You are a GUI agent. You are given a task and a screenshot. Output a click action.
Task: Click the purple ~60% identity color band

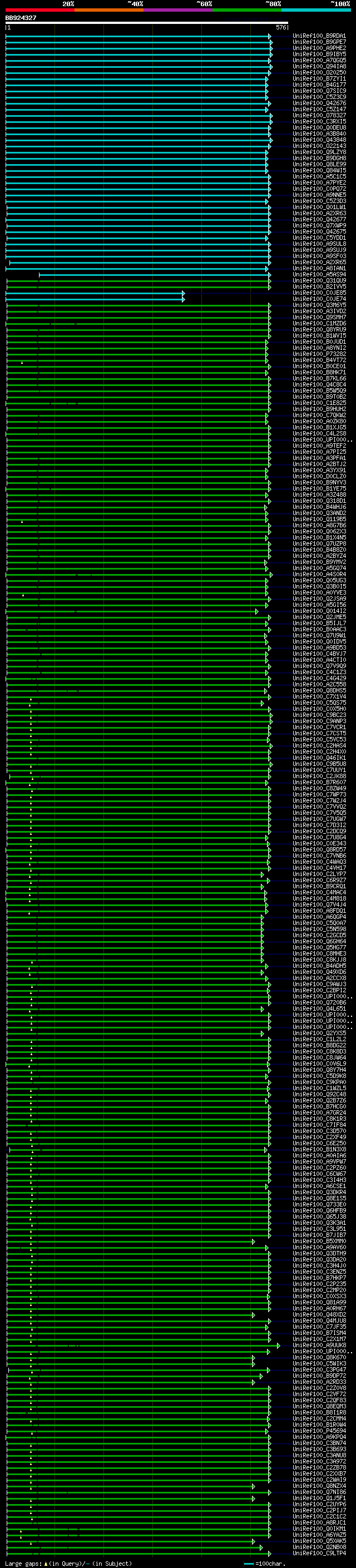(x=179, y=10)
